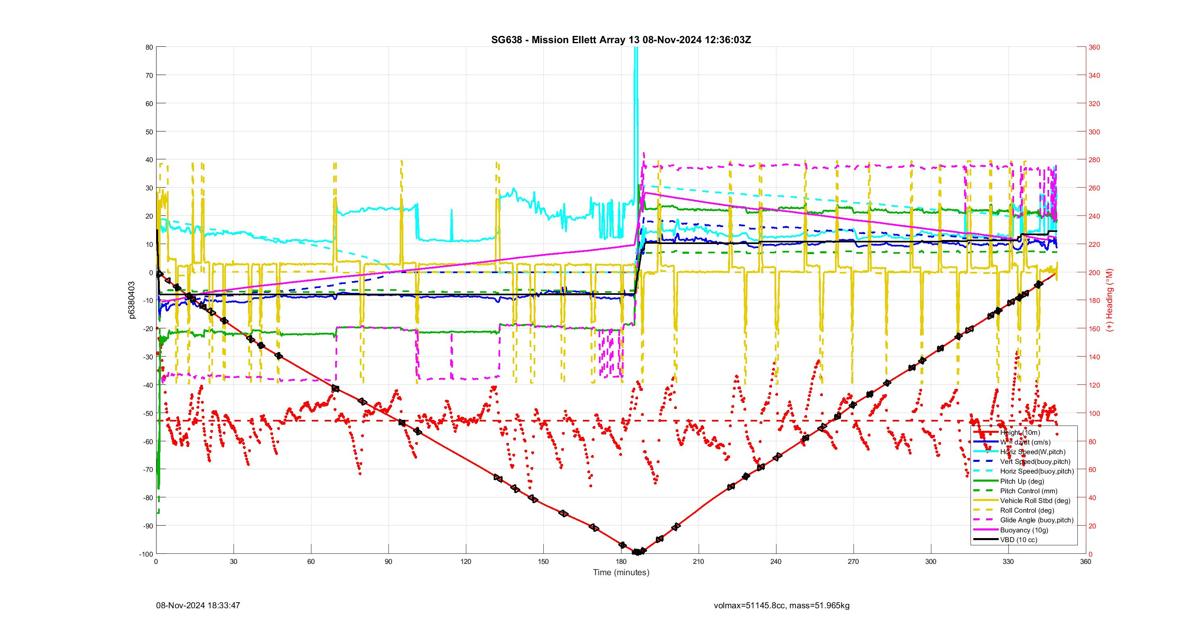Viewport: 1200px width, 622px height.
Task: Click the x-axis tick label '90'
Action: 388,562
